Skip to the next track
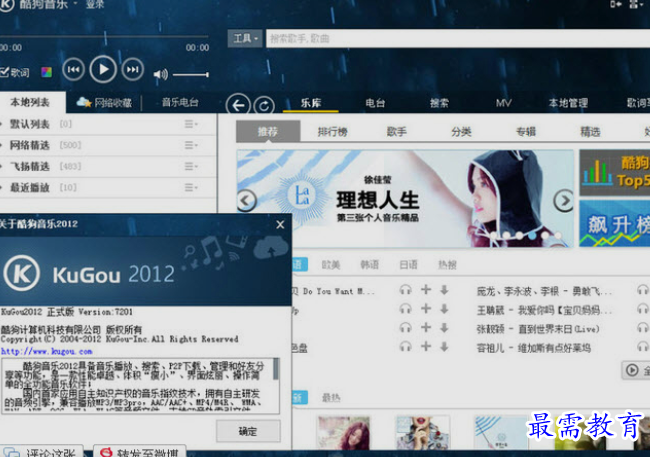The width and height of the screenshot is (650, 457). point(133,69)
